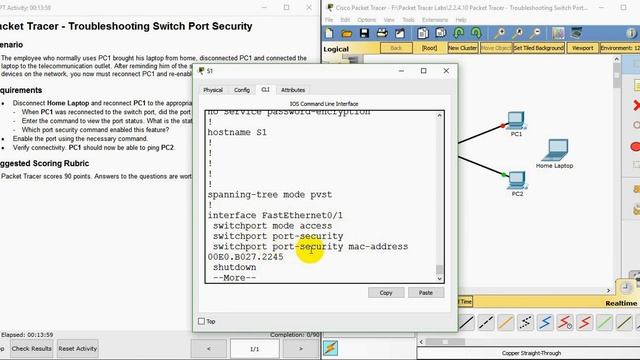
Task: Select the red Serial DTE cable icon
Action: [x=584, y=323]
